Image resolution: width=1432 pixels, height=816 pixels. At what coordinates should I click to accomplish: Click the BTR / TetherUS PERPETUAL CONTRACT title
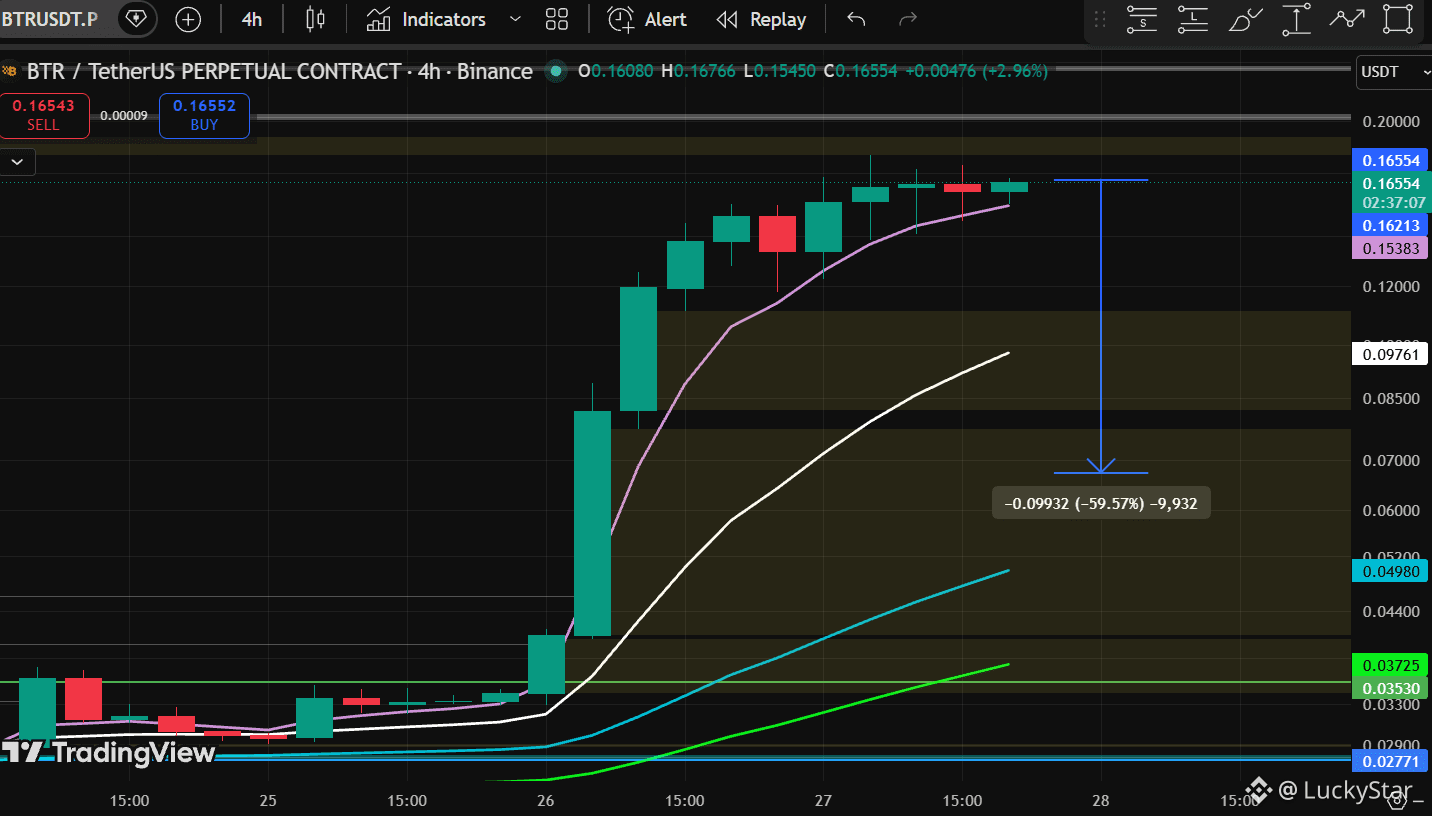pyautogui.click(x=215, y=71)
